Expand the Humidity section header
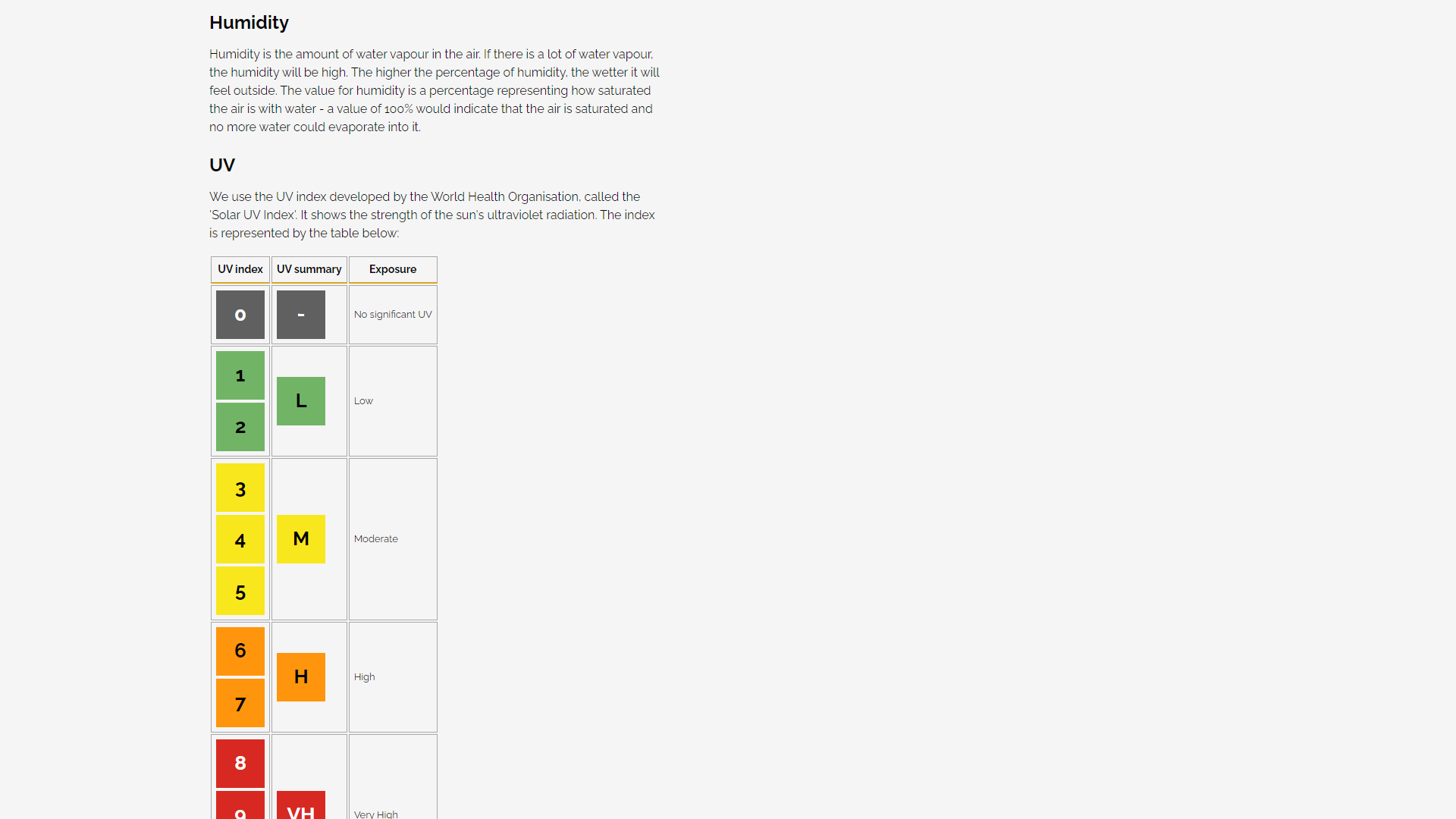1456x819 pixels. [247, 22]
